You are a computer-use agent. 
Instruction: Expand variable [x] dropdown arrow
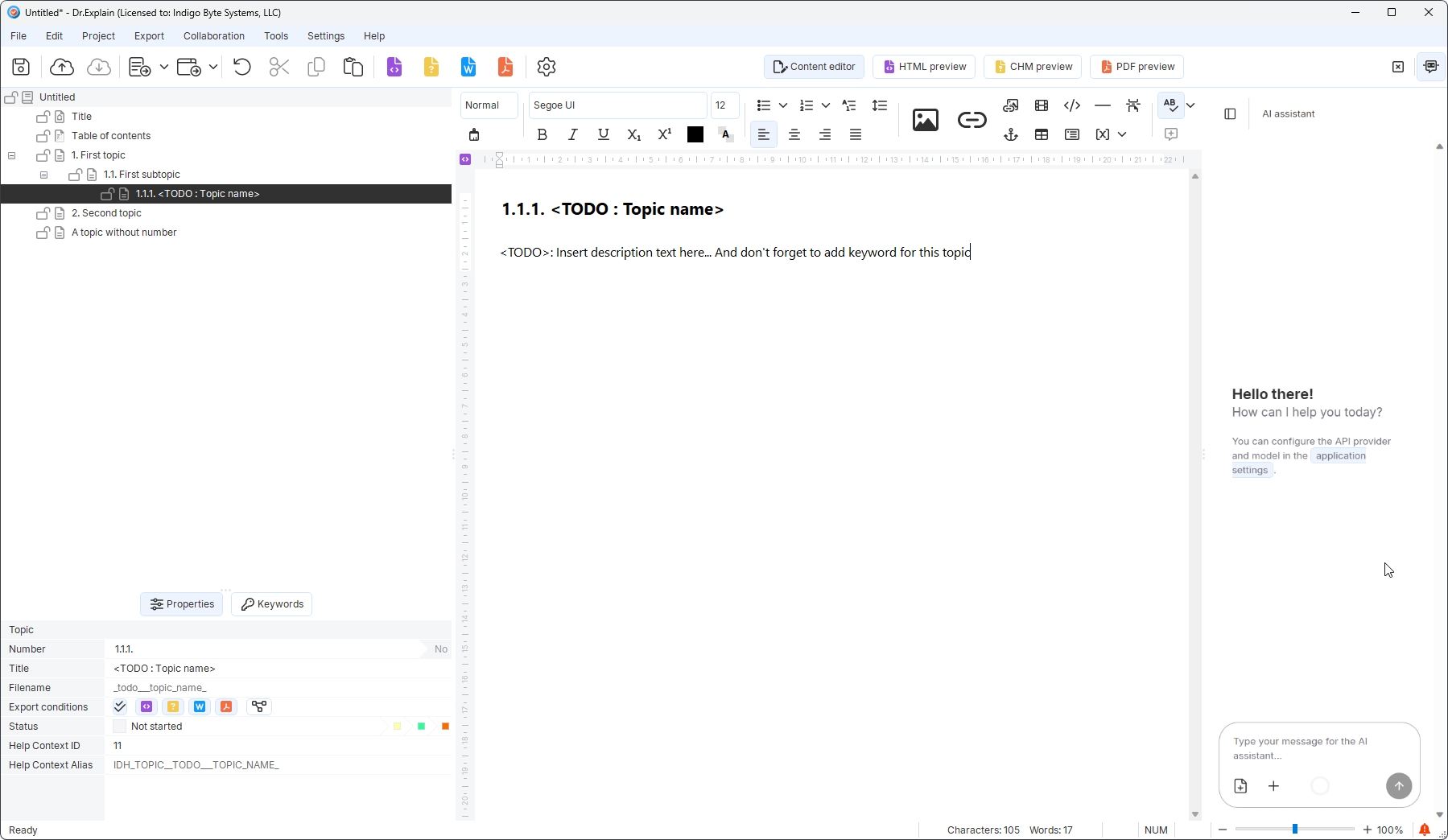point(1122,134)
